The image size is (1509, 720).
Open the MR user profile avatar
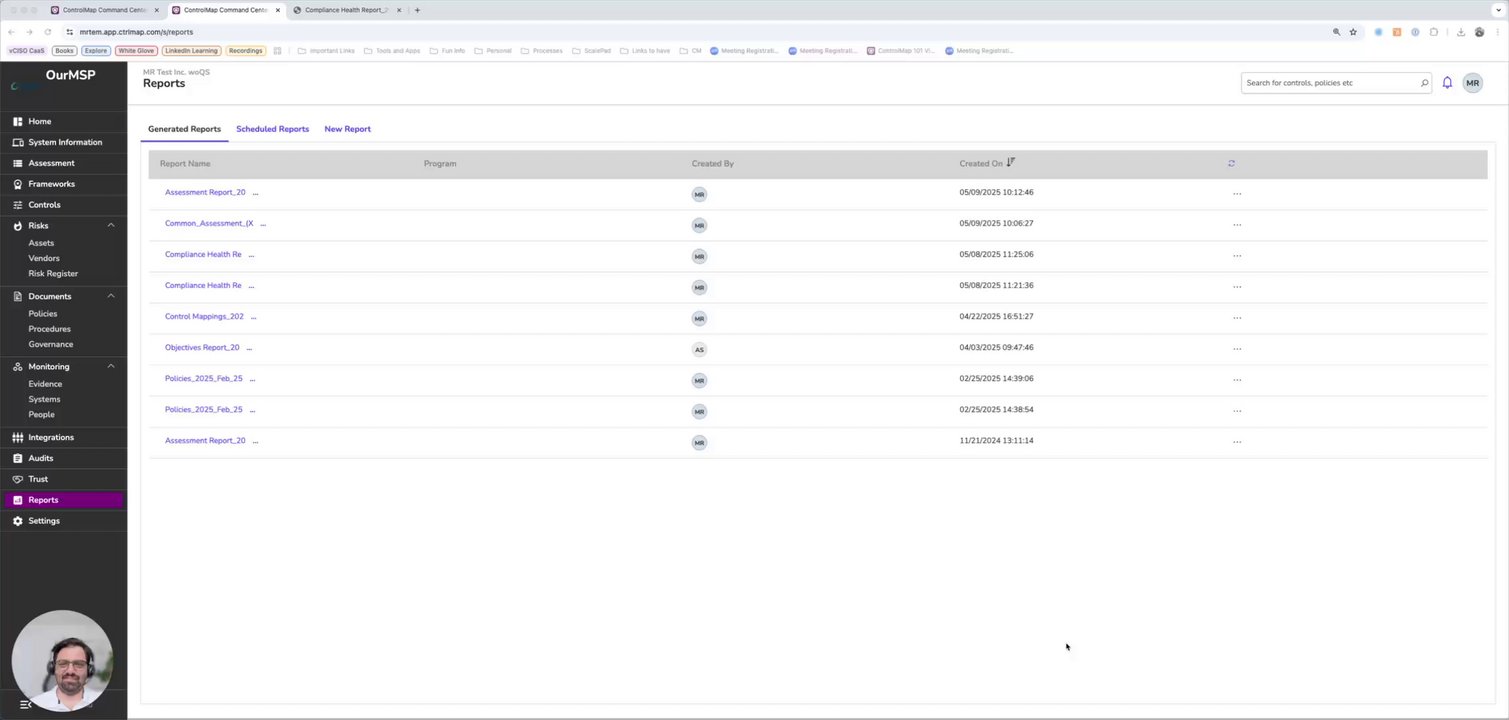[1472, 83]
